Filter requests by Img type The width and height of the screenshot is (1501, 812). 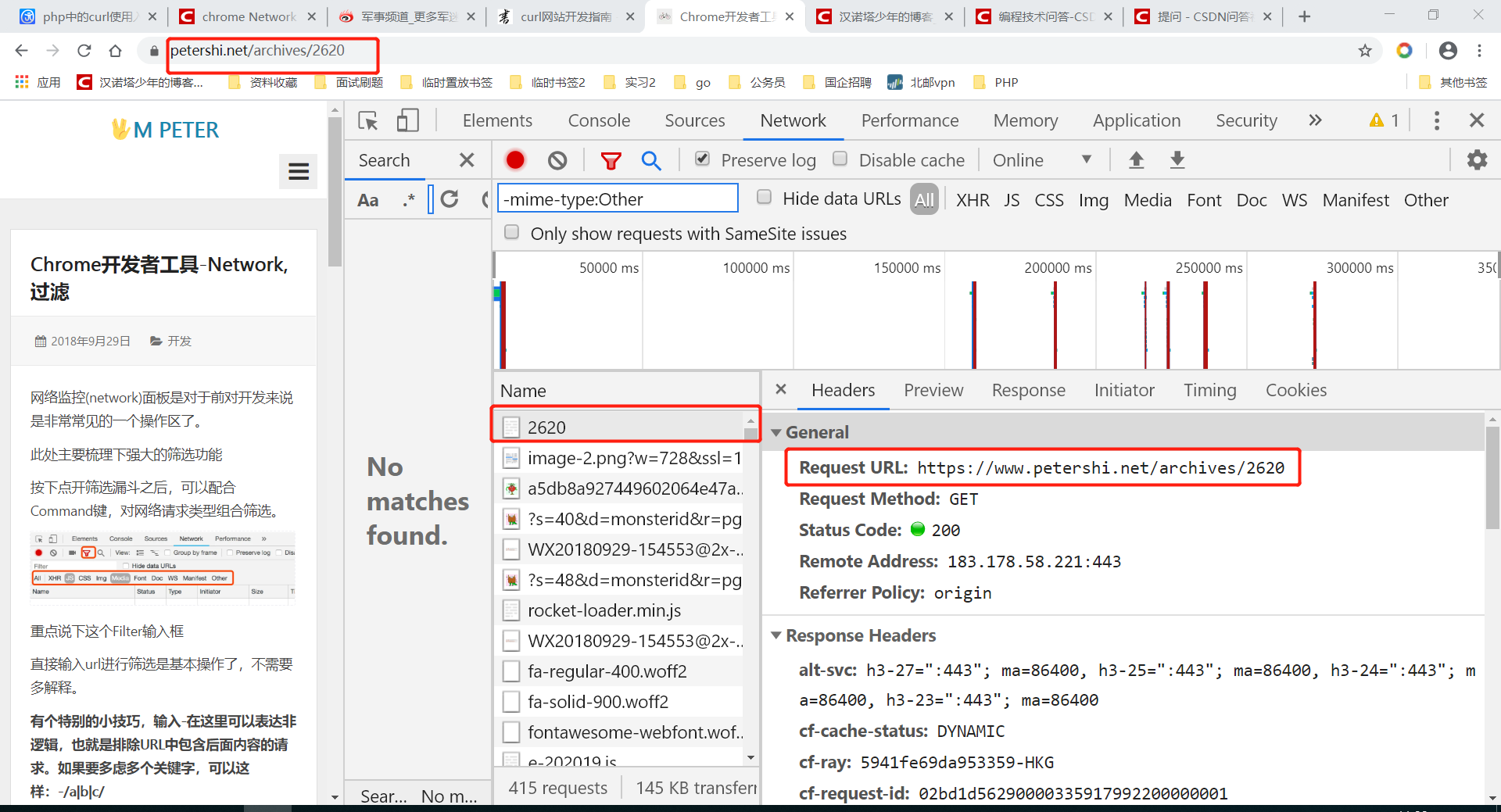1093,200
